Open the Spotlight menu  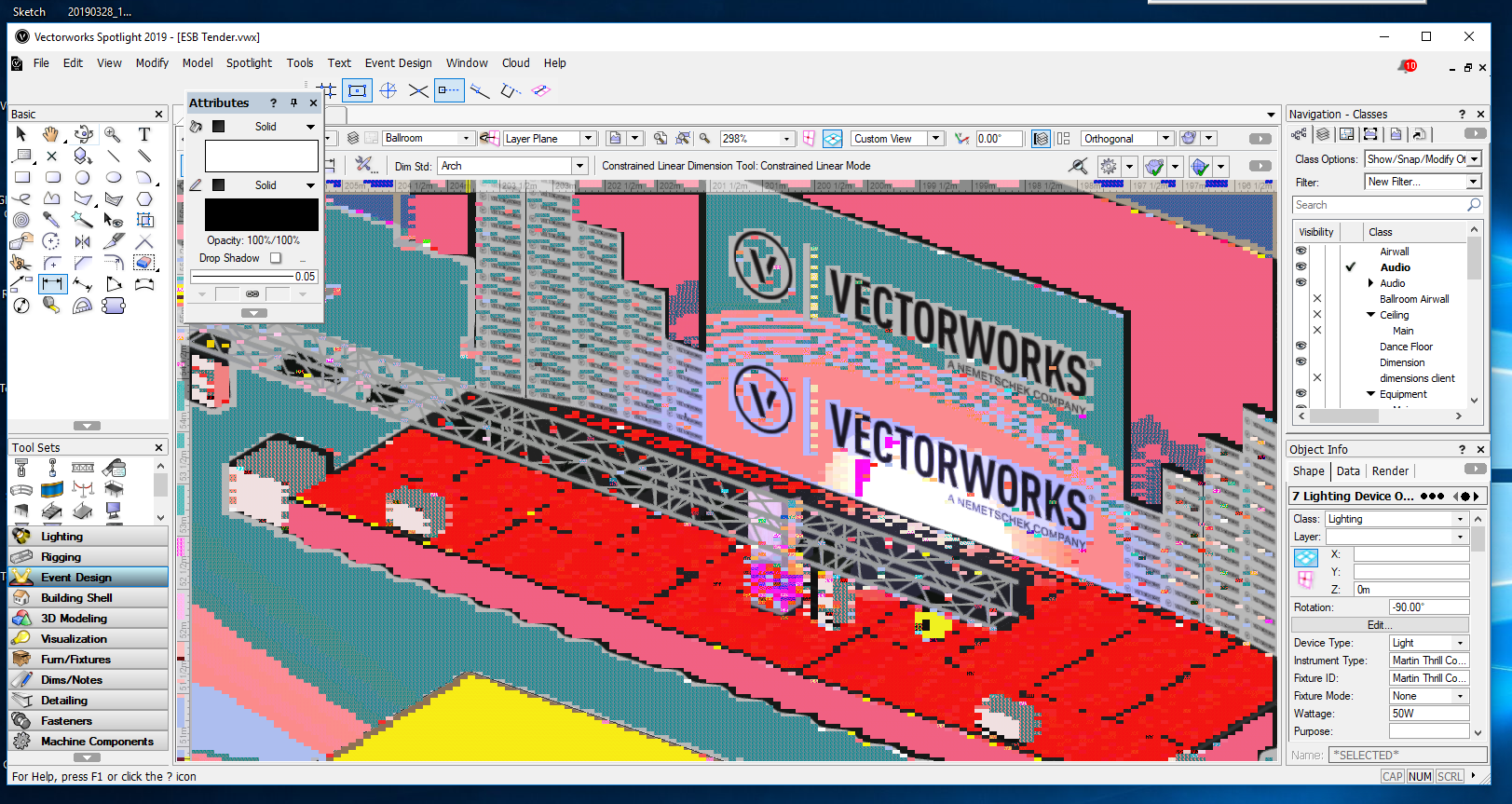click(x=249, y=63)
